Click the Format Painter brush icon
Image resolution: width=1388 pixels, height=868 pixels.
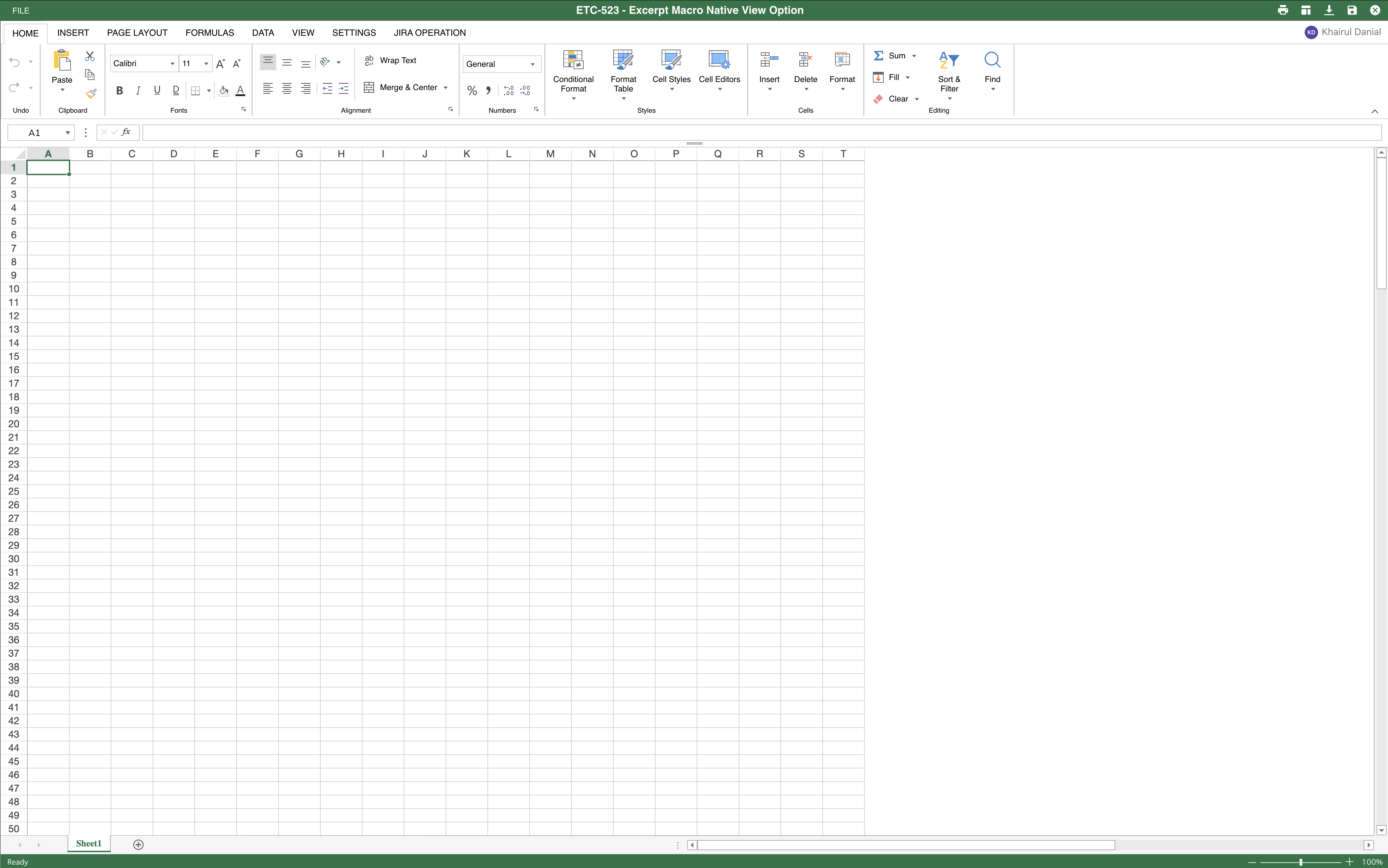click(x=91, y=93)
